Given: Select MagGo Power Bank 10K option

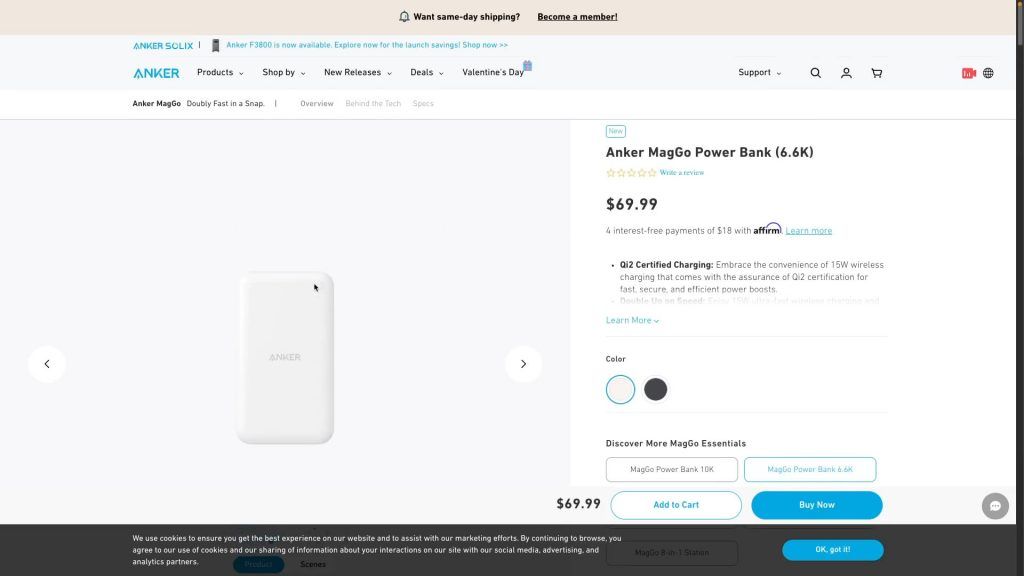Looking at the screenshot, I should click(671, 470).
